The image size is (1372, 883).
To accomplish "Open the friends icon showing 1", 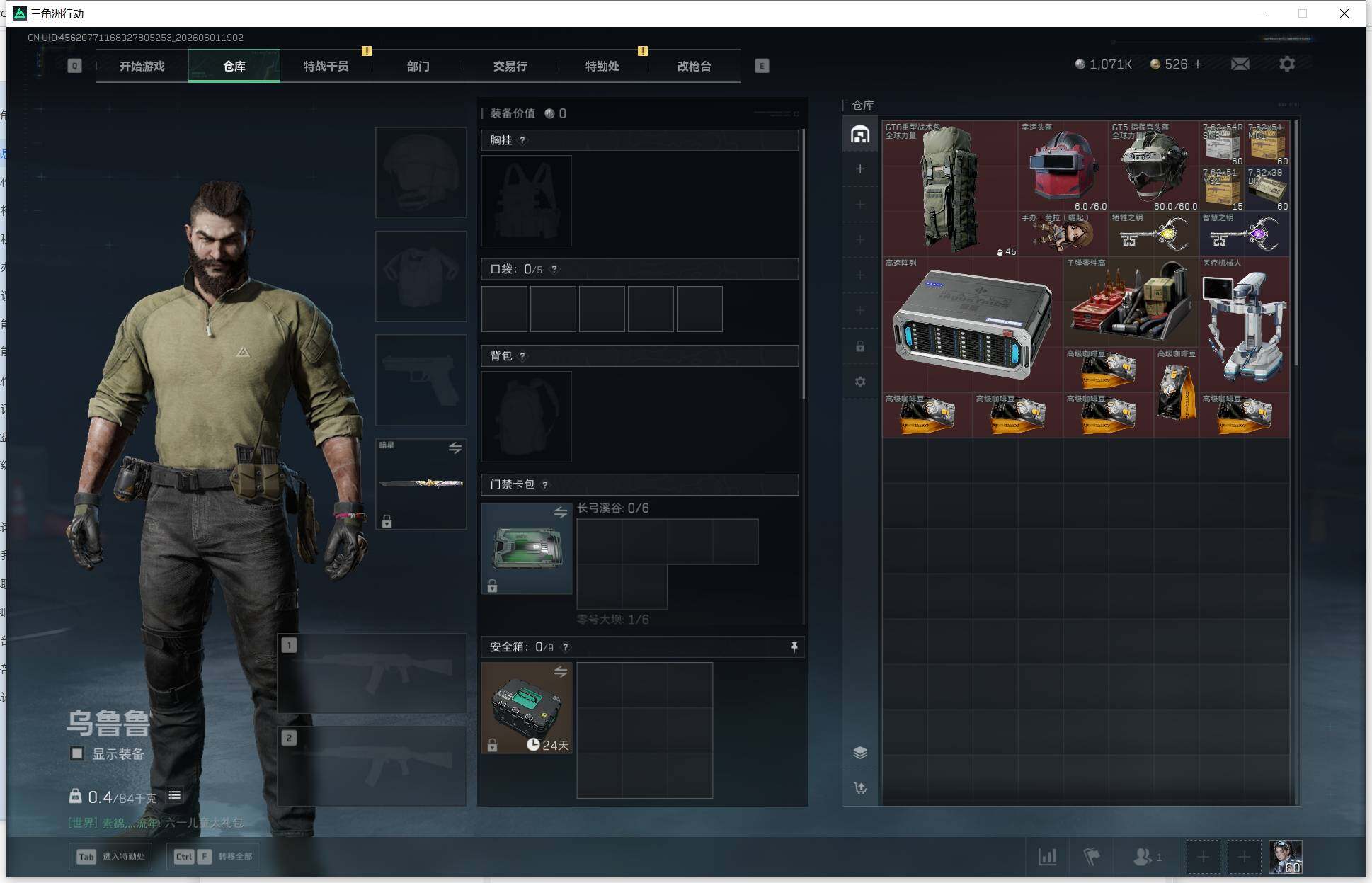I will coord(1148,857).
